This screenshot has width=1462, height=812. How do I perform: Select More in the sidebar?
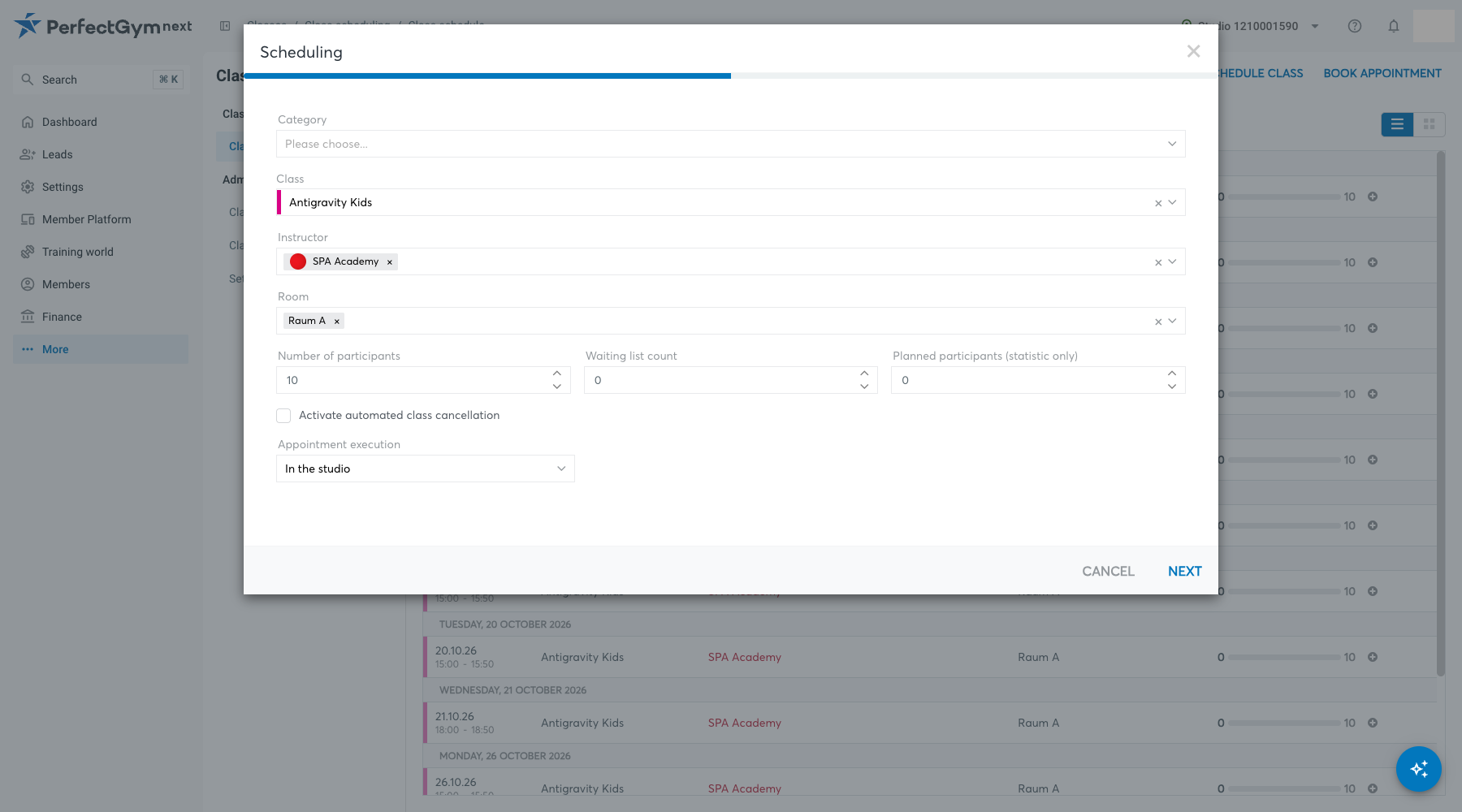(x=101, y=349)
